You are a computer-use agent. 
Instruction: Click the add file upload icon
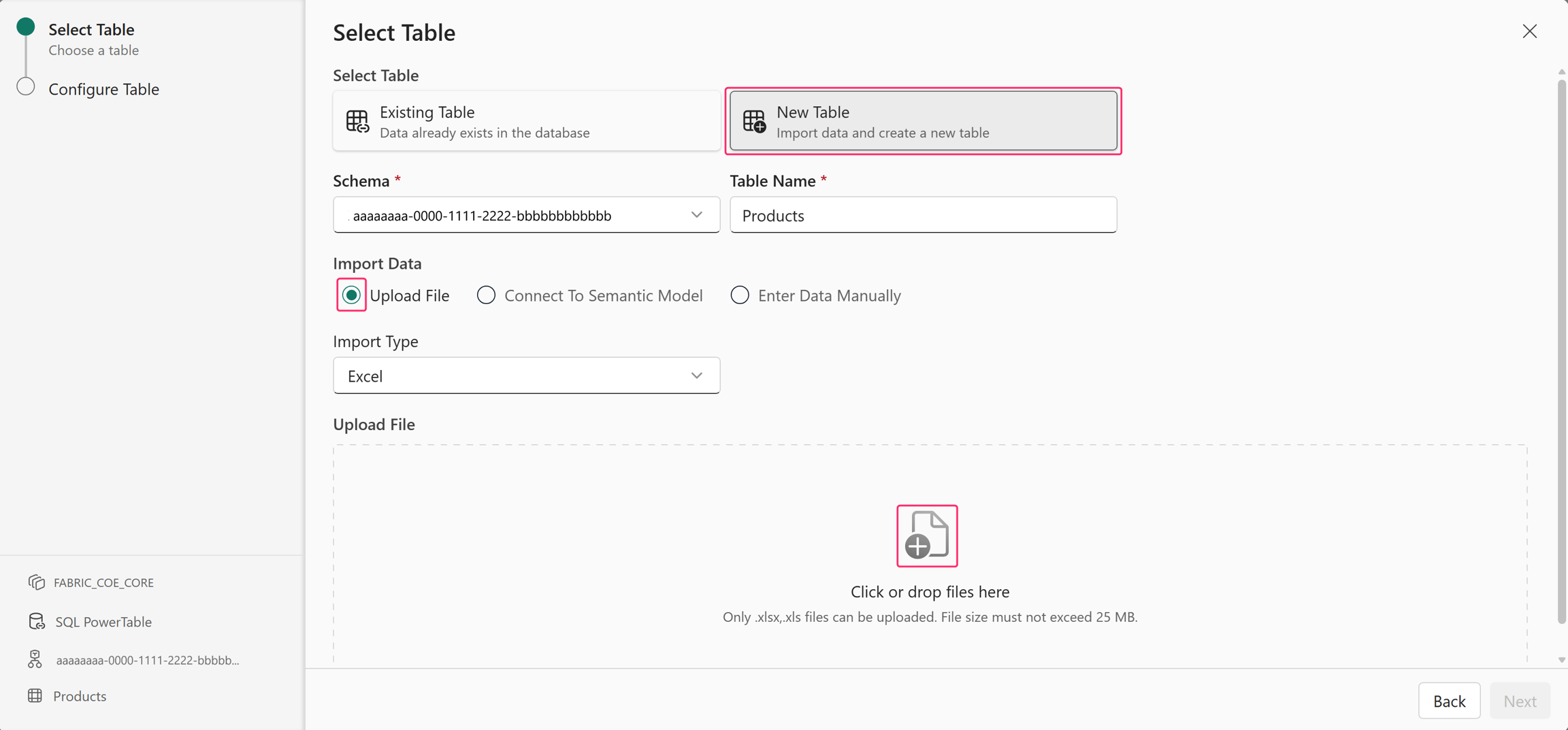927,535
